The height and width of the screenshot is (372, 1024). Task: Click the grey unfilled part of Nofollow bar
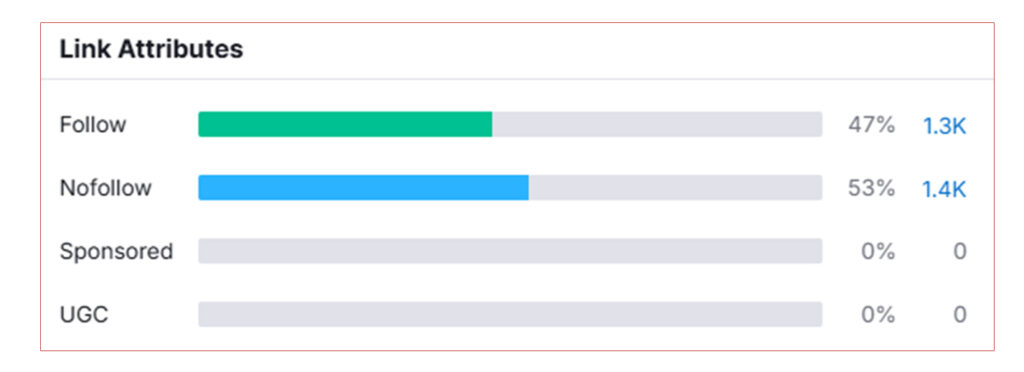[675, 188]
